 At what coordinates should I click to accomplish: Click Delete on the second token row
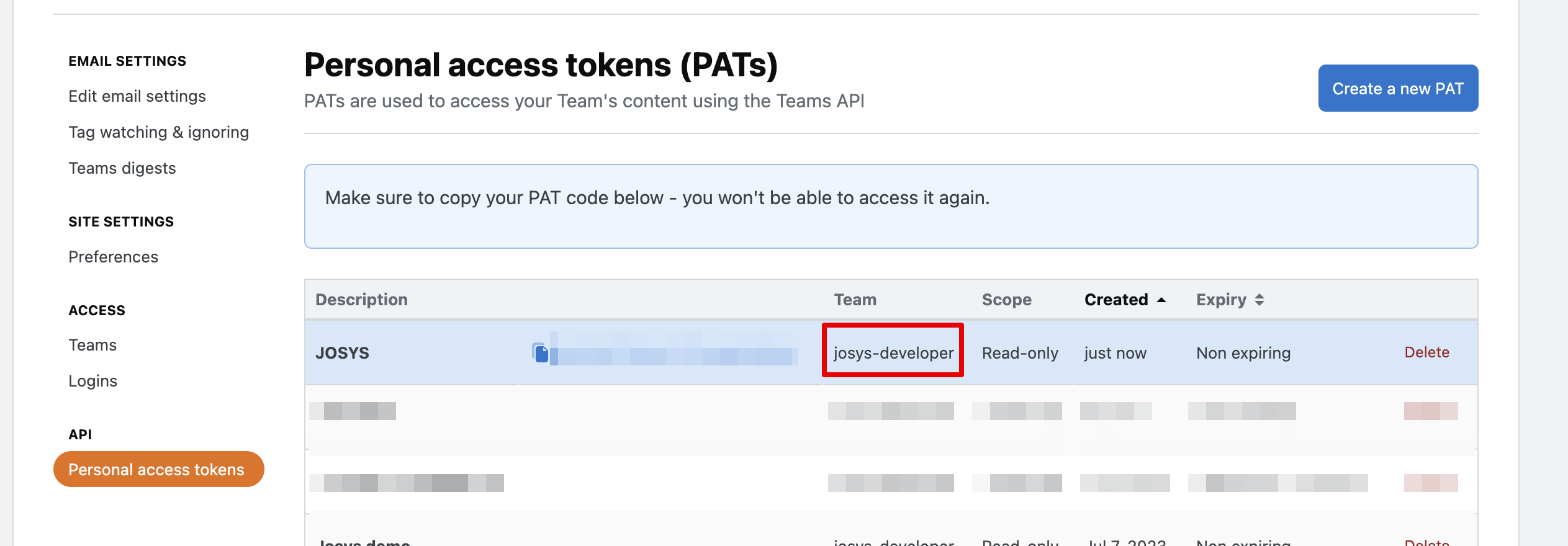tap(1430, 411)
